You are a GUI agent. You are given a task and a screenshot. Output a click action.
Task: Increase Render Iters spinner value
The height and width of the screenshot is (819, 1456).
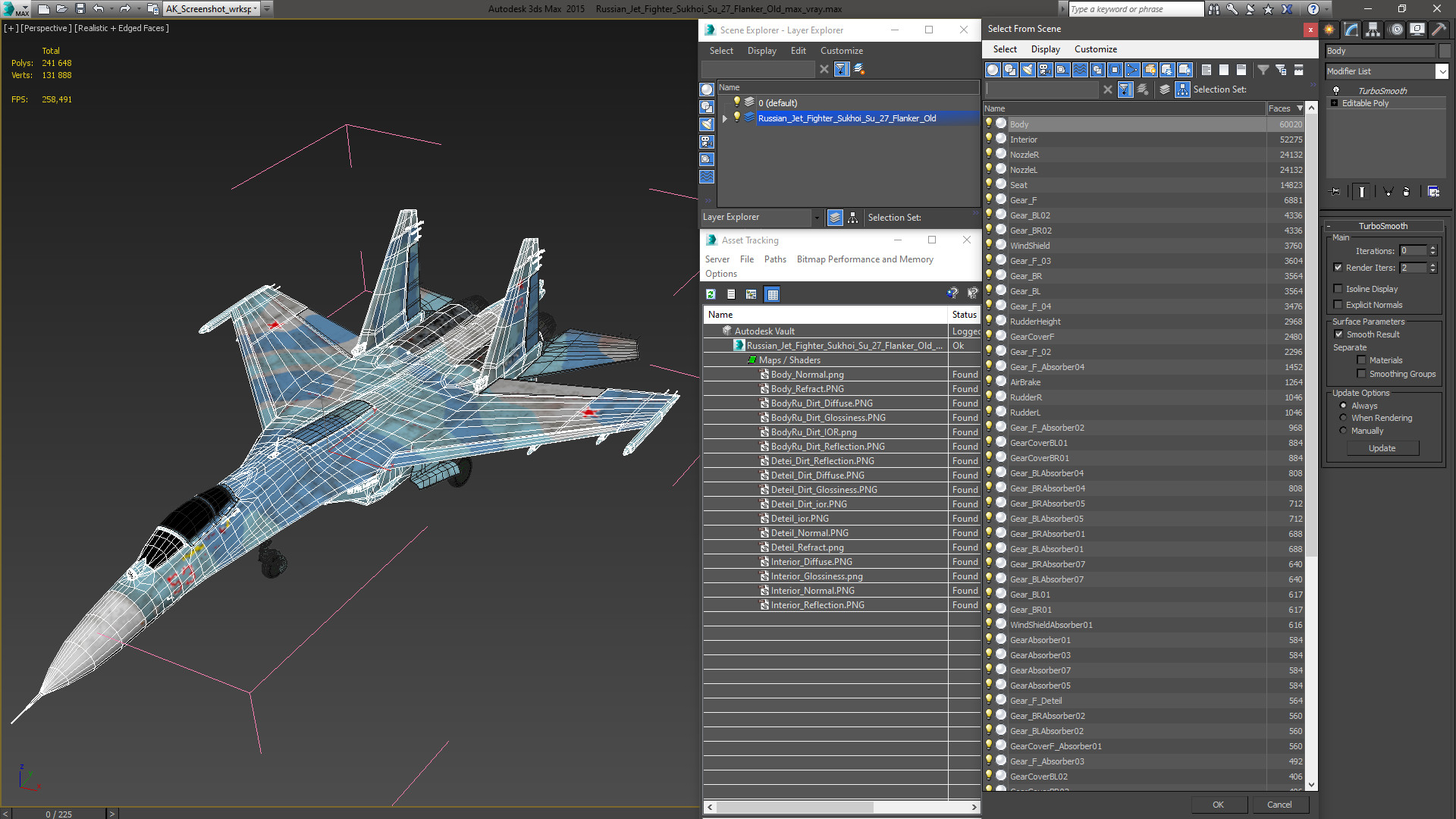(x=1432, y=265)
